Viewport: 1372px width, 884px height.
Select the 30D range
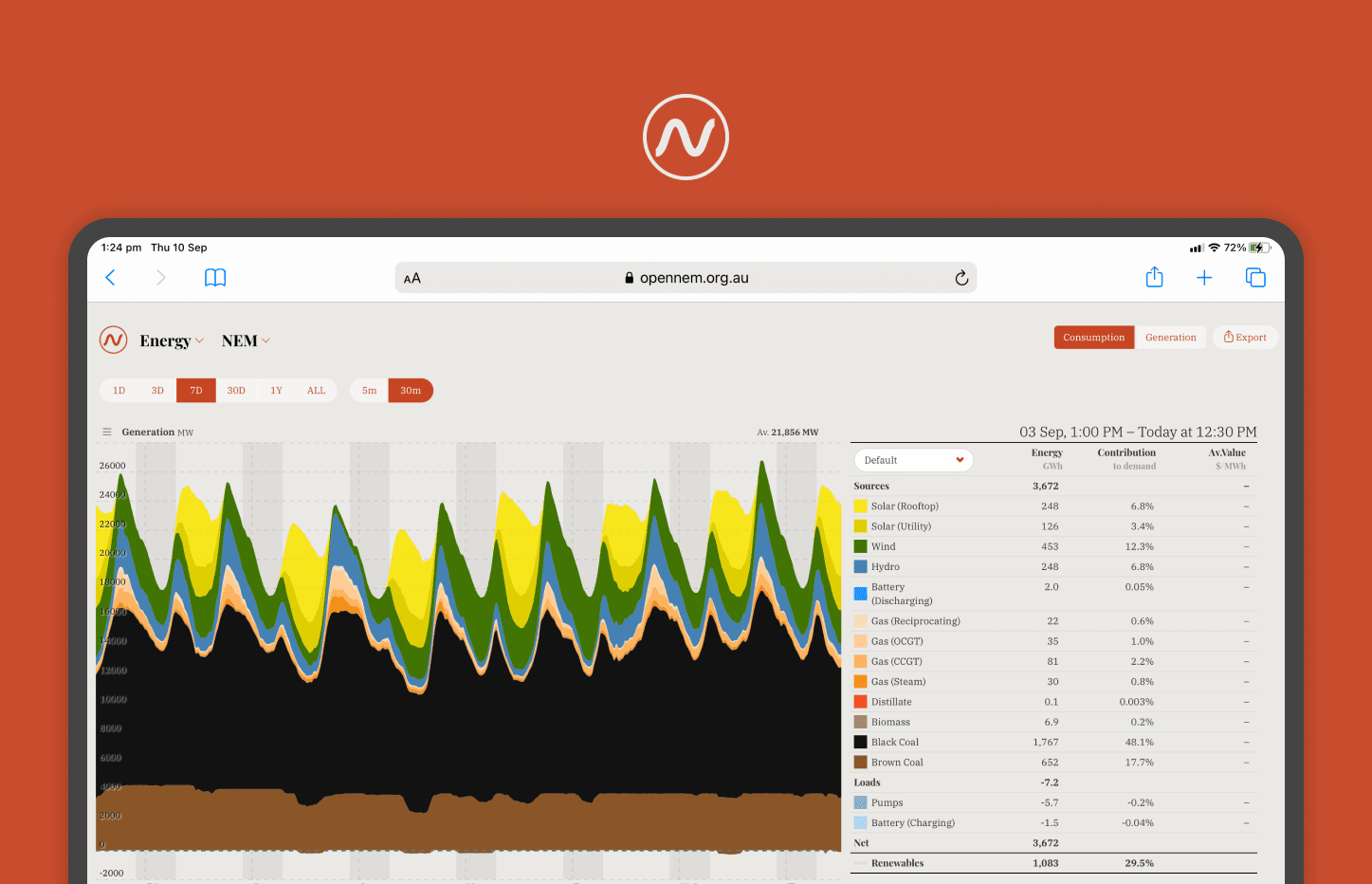pyautogui.click(x=236, y=391)
